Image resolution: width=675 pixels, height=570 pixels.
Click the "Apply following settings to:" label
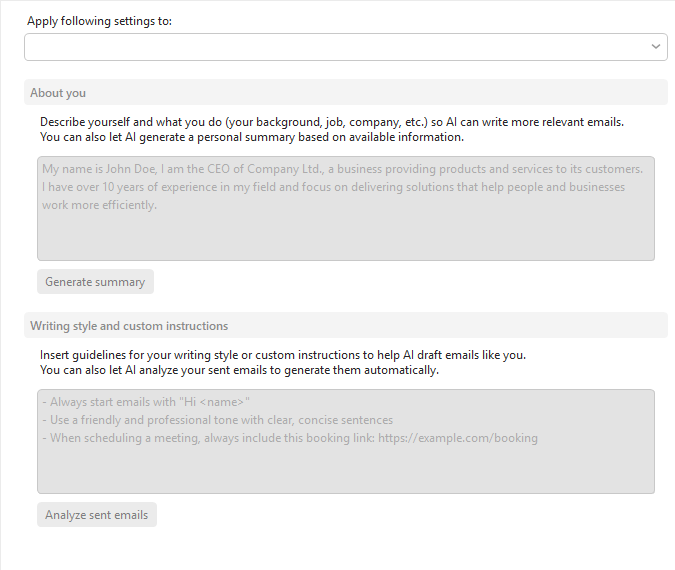99,21
